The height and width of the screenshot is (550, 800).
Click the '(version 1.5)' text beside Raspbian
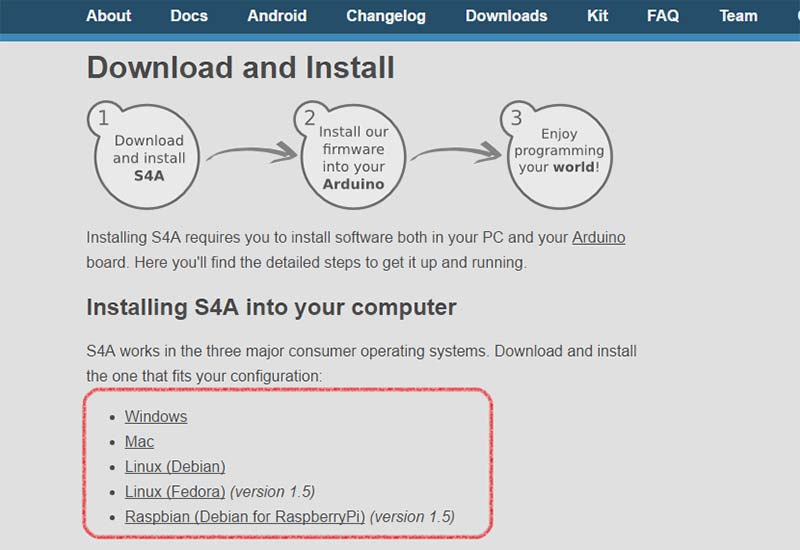coord(412,516)
